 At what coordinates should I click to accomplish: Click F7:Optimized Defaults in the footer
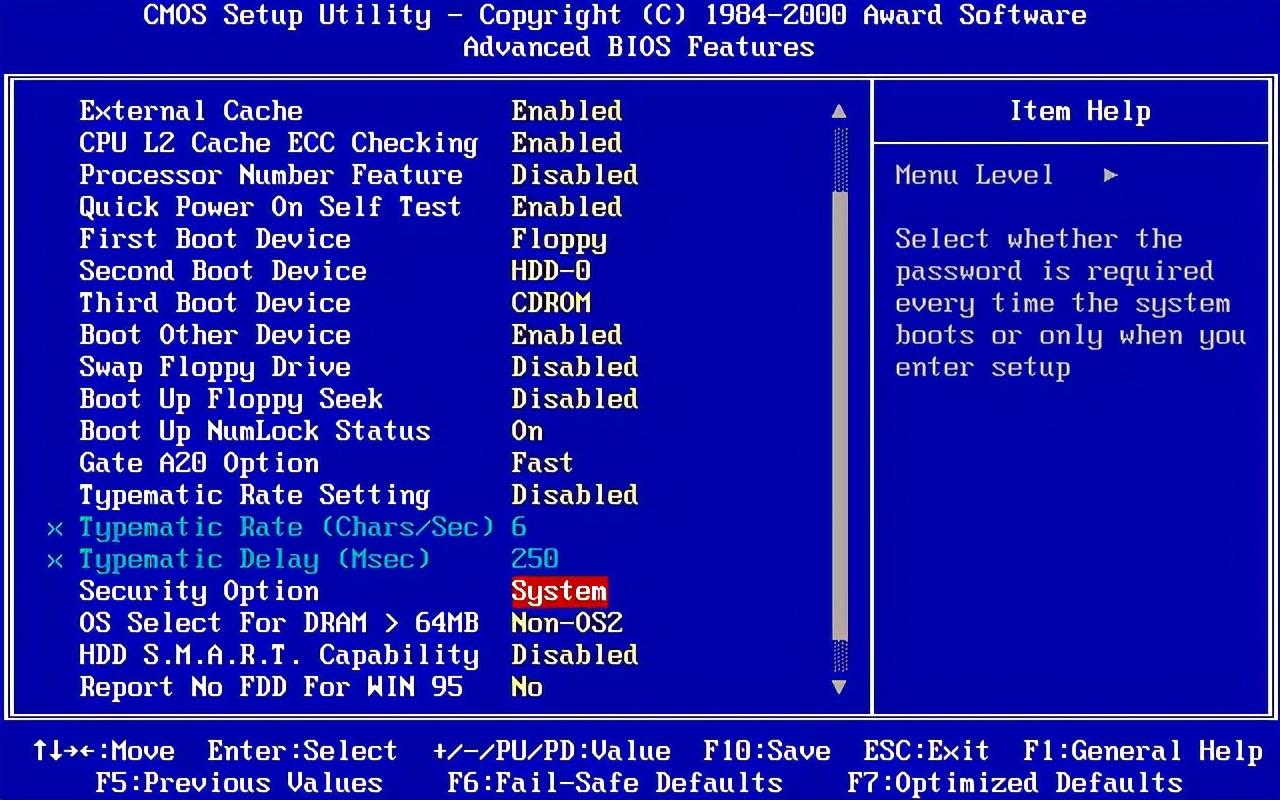pos(1014,782)
